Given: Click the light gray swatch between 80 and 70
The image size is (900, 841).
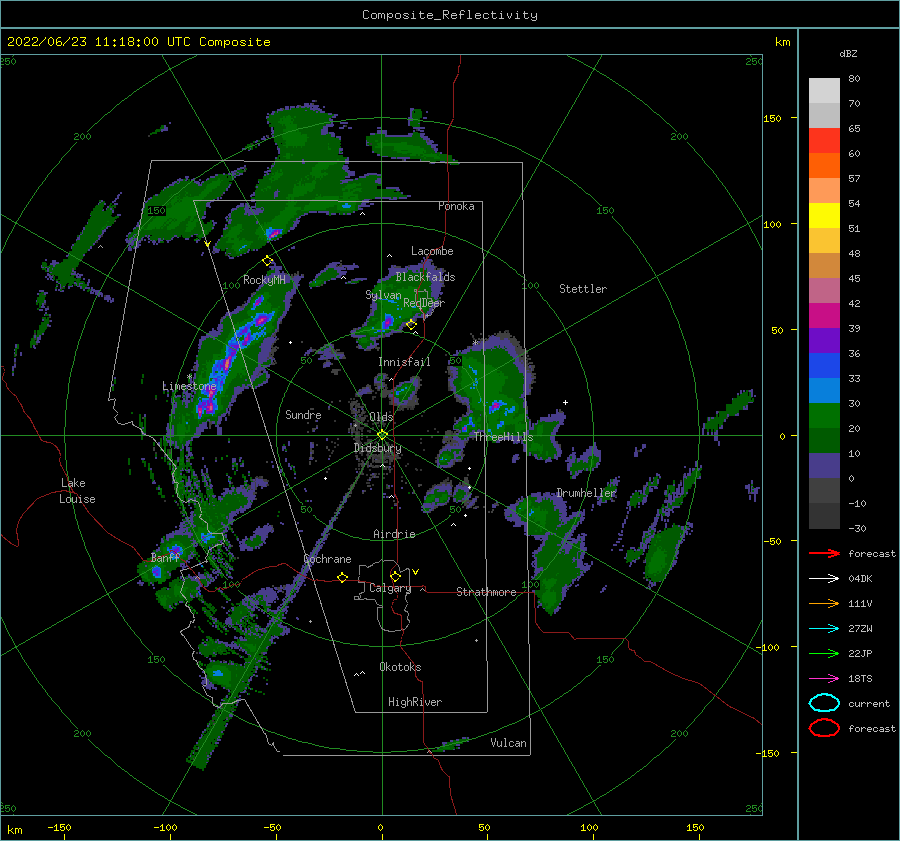Looking at the screenshot, I should [x=824, y=91].
